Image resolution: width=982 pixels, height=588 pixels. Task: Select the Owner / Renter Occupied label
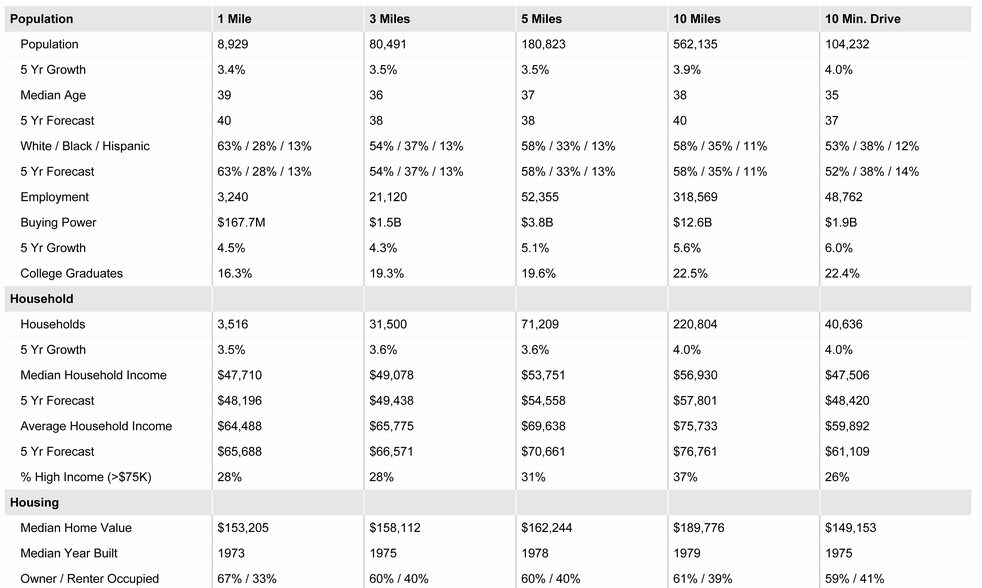pos(89,579)
